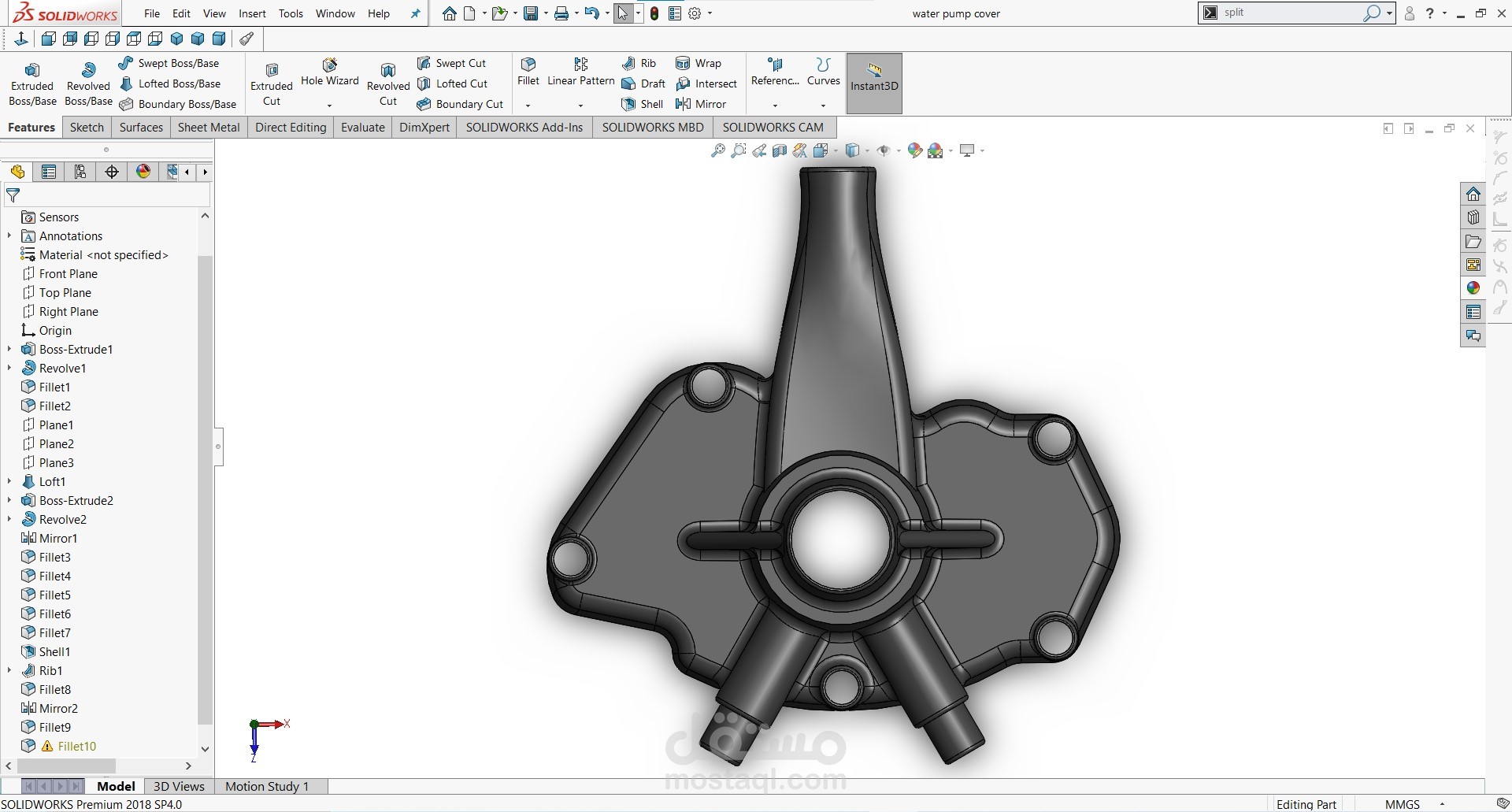
Task: Switch to the Sheet Metal tab
Action: coord(209,128)
